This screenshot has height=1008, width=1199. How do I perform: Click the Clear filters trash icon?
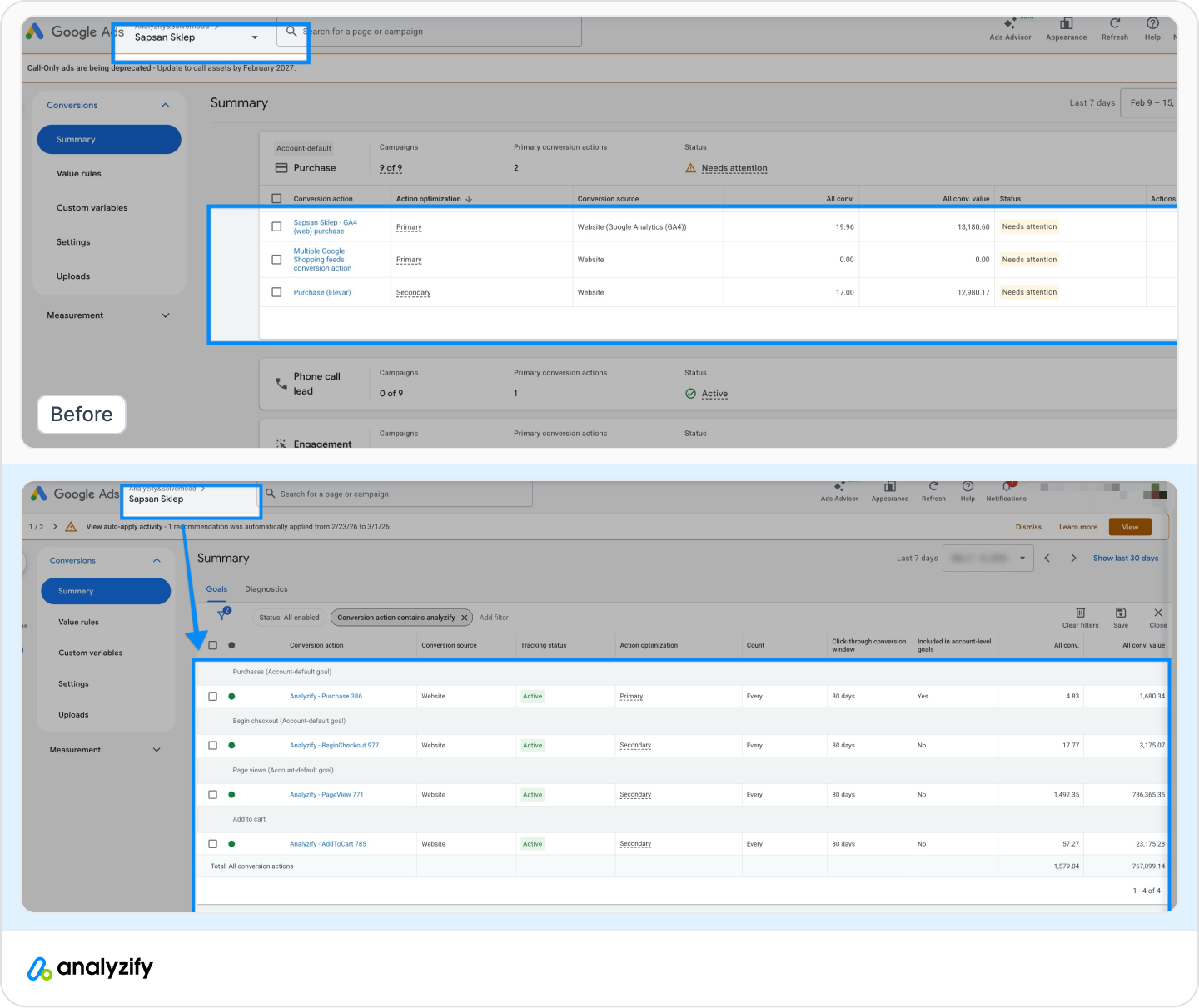pos(1081,613)
